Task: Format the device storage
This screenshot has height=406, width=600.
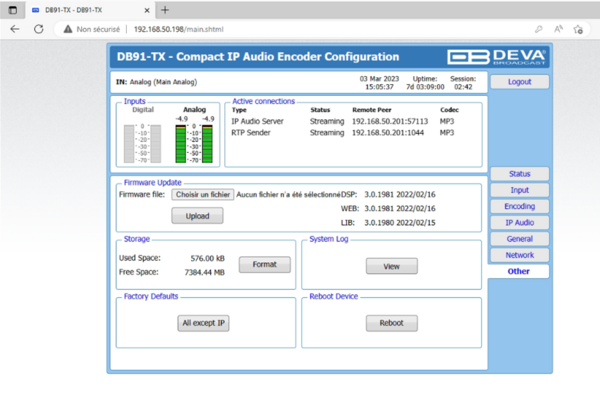Action: pyautogui.click(x=264, y=264)
